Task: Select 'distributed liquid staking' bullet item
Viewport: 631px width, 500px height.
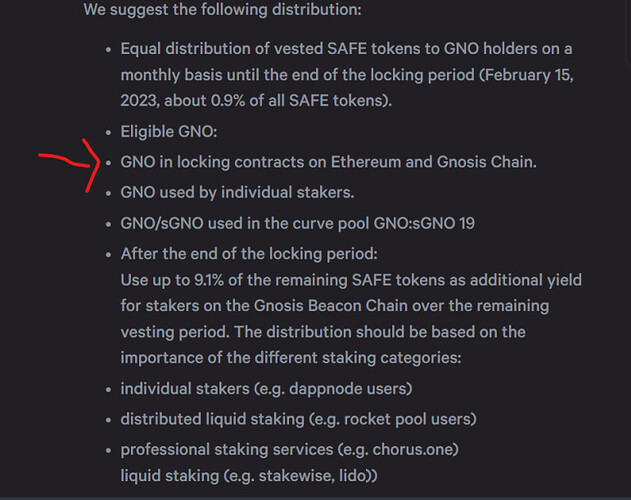Action: coord(298,419)
